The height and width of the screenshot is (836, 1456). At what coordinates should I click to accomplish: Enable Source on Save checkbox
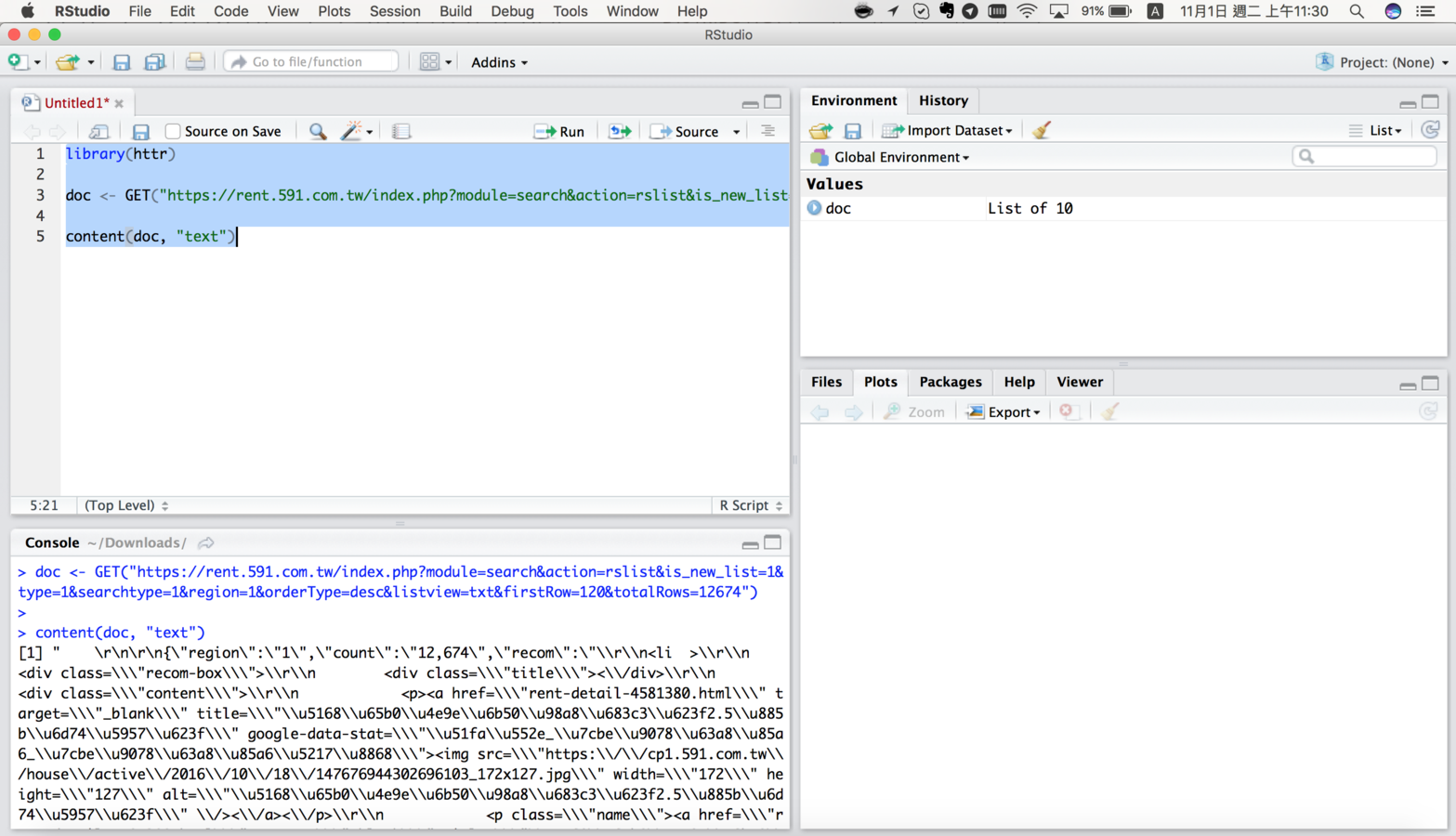coord(173,132)
